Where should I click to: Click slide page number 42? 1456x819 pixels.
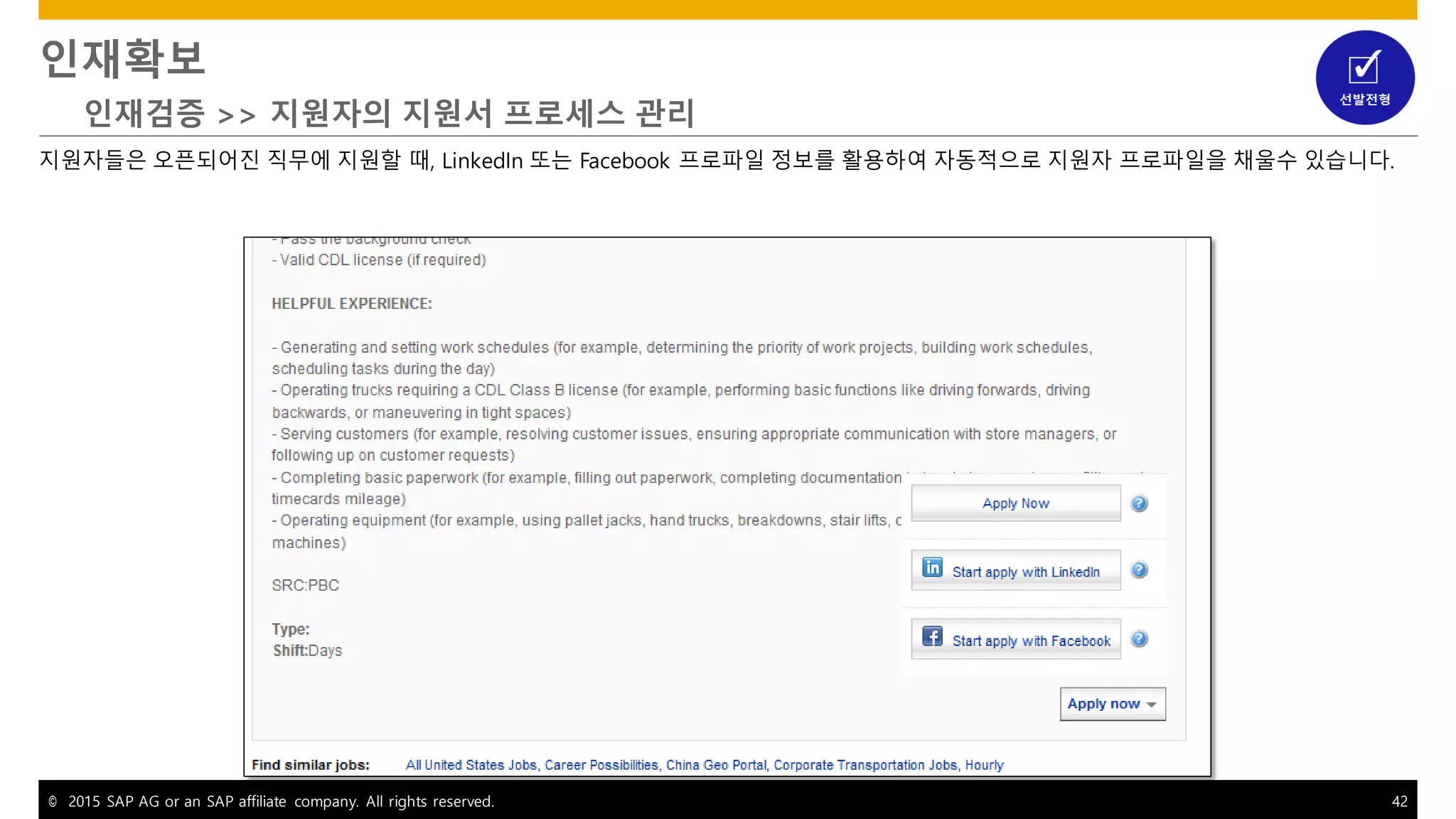point(1398,801)
